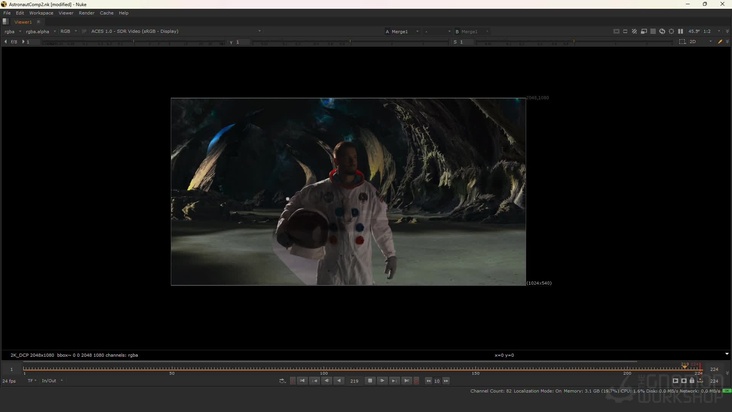732x412 pixels.
Task: Adjust the viewer gain slider
Action: (x=134, y=42)
